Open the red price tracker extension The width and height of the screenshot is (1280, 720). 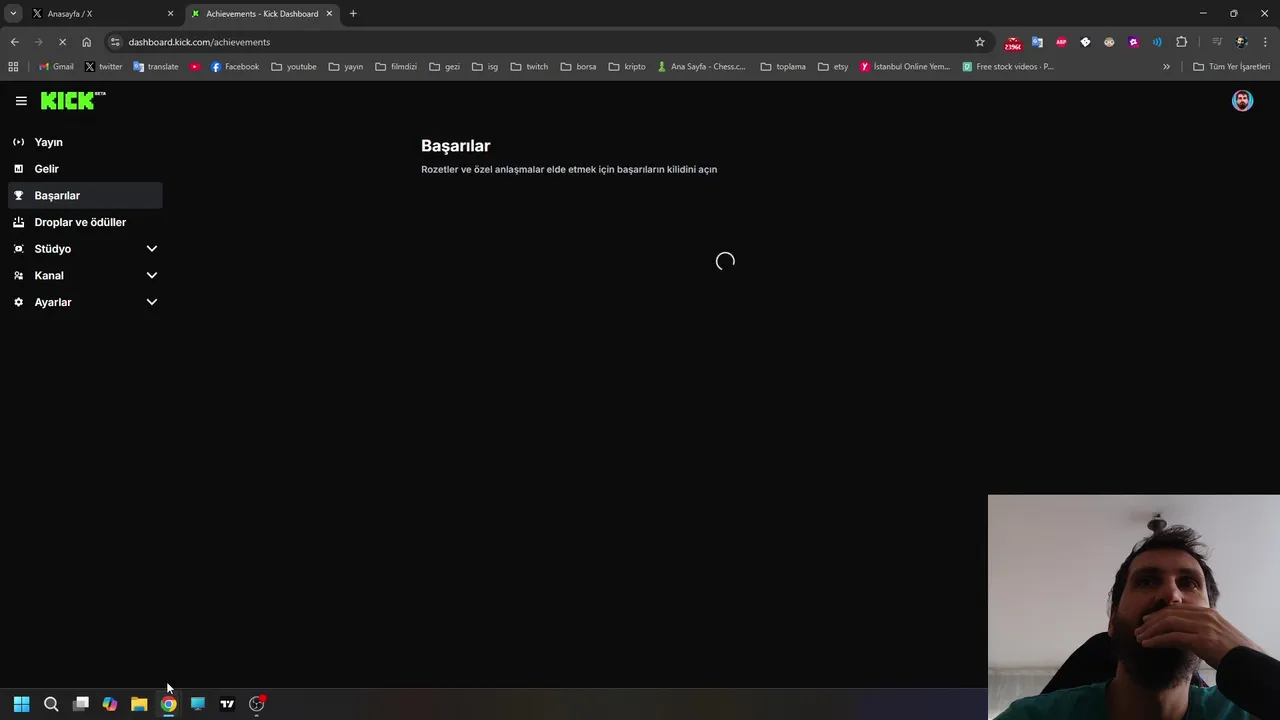(x=1013, y=43)
